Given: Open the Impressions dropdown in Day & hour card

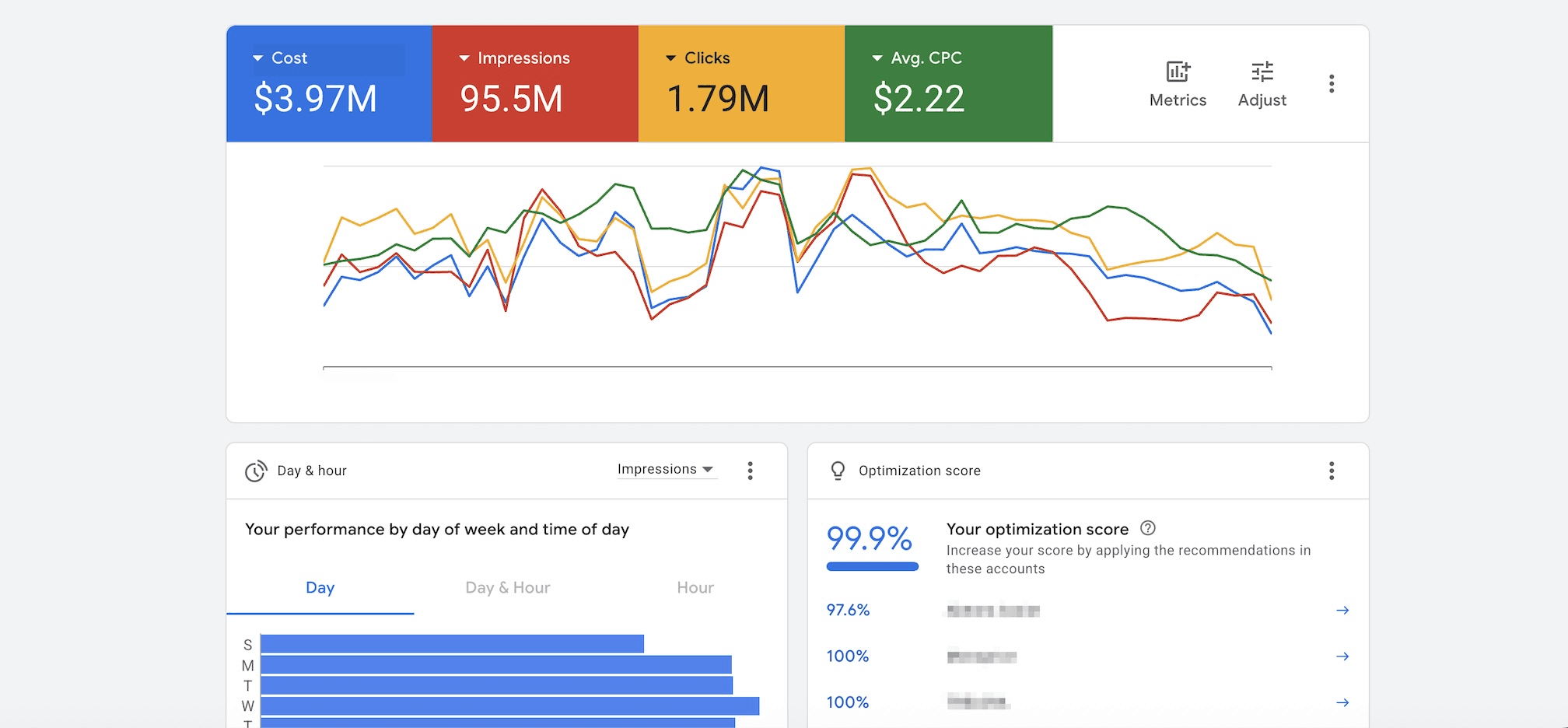Looking at the screenshot, I should [666, 469].
